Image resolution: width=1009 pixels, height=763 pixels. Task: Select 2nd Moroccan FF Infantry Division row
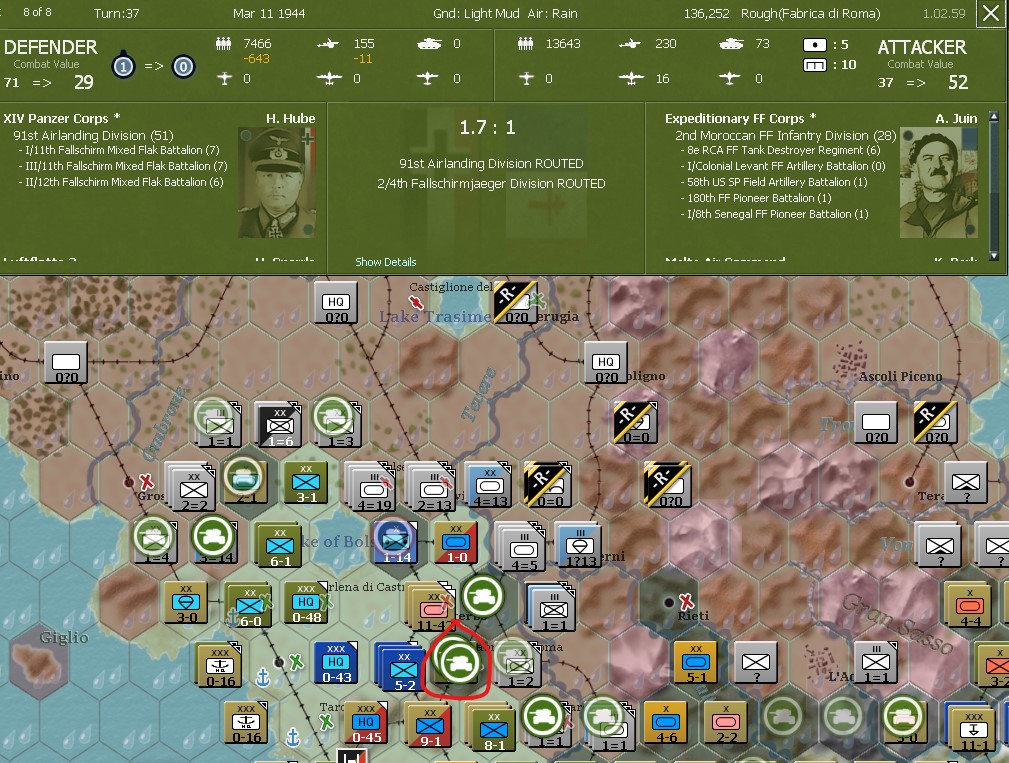click(785, 135)
